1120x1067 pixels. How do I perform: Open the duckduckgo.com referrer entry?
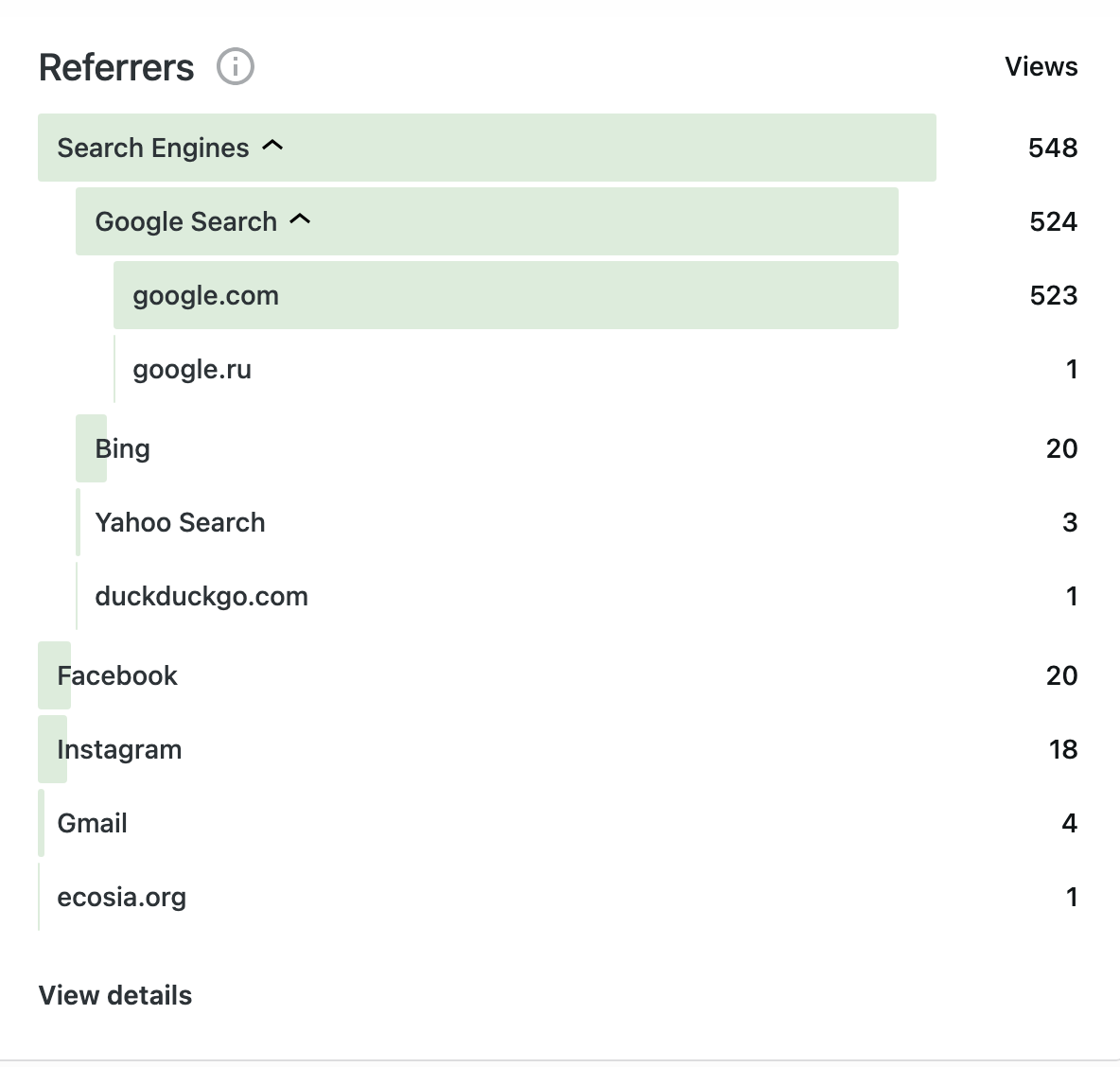(201, 597)
